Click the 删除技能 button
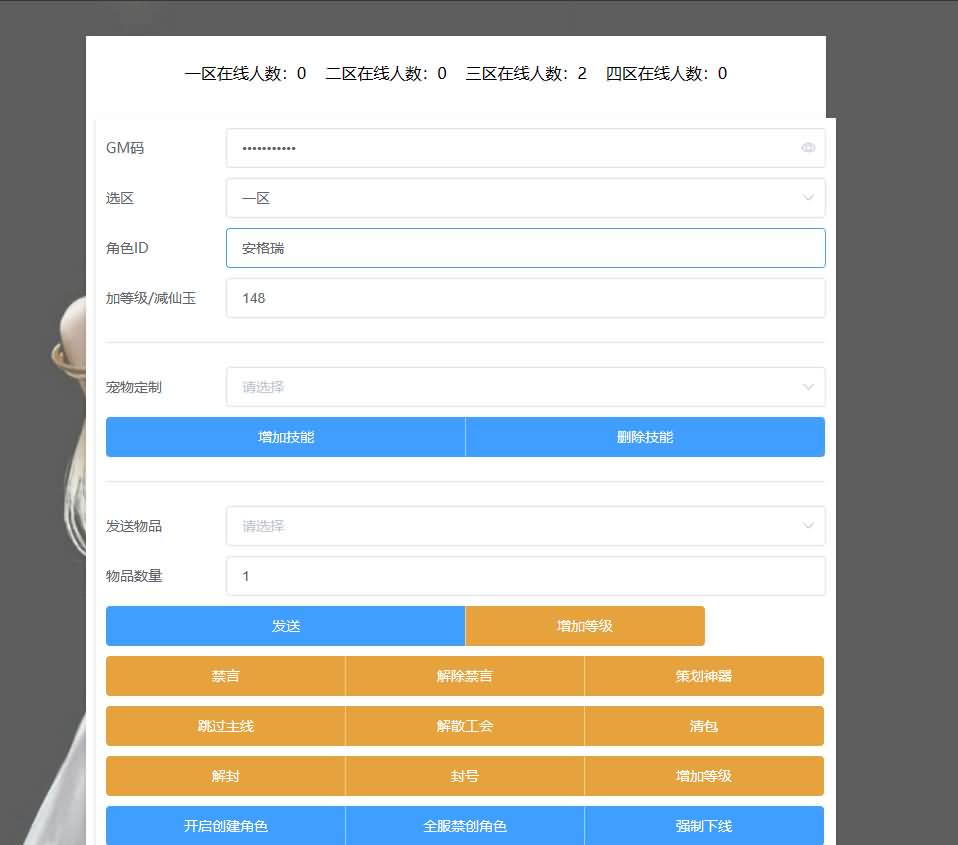The height and width of the screenshot is (845, 958). (645, 437)
